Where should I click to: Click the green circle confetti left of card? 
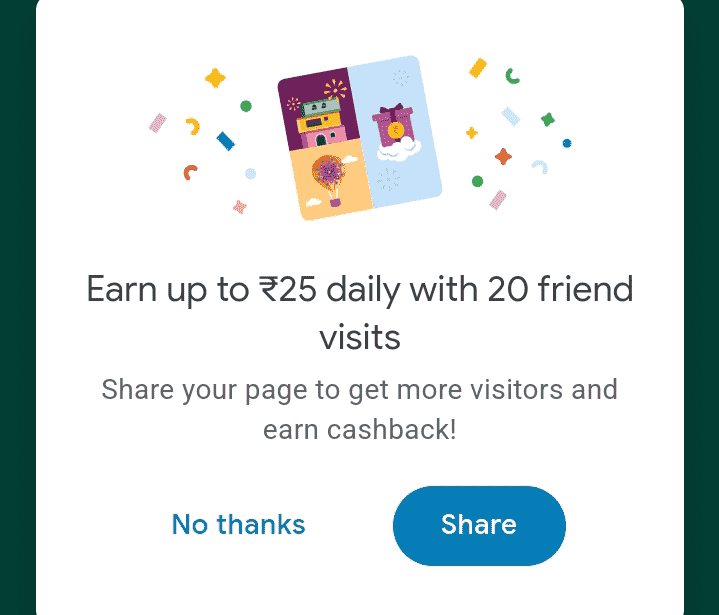[x=246, y=106]
